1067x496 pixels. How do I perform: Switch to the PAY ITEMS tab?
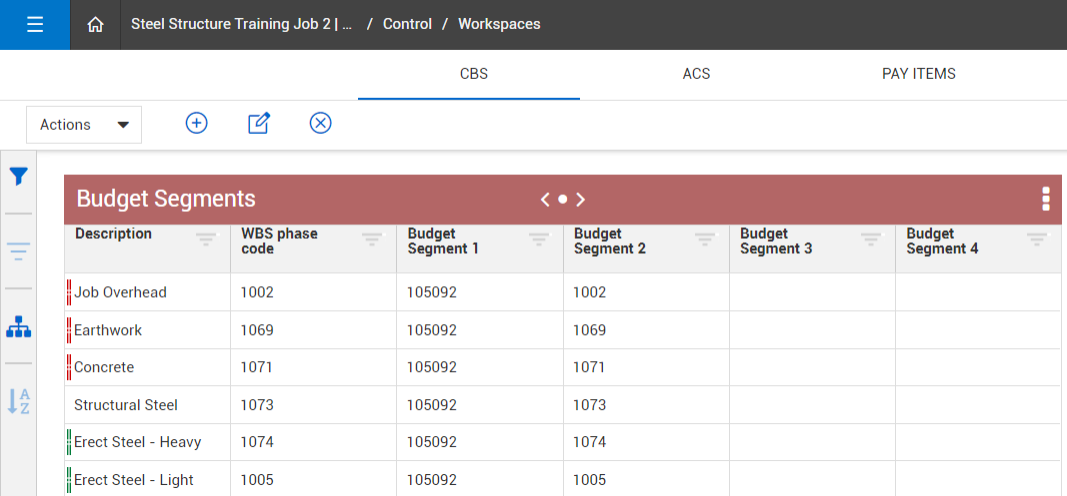click(x=918, y=74)
